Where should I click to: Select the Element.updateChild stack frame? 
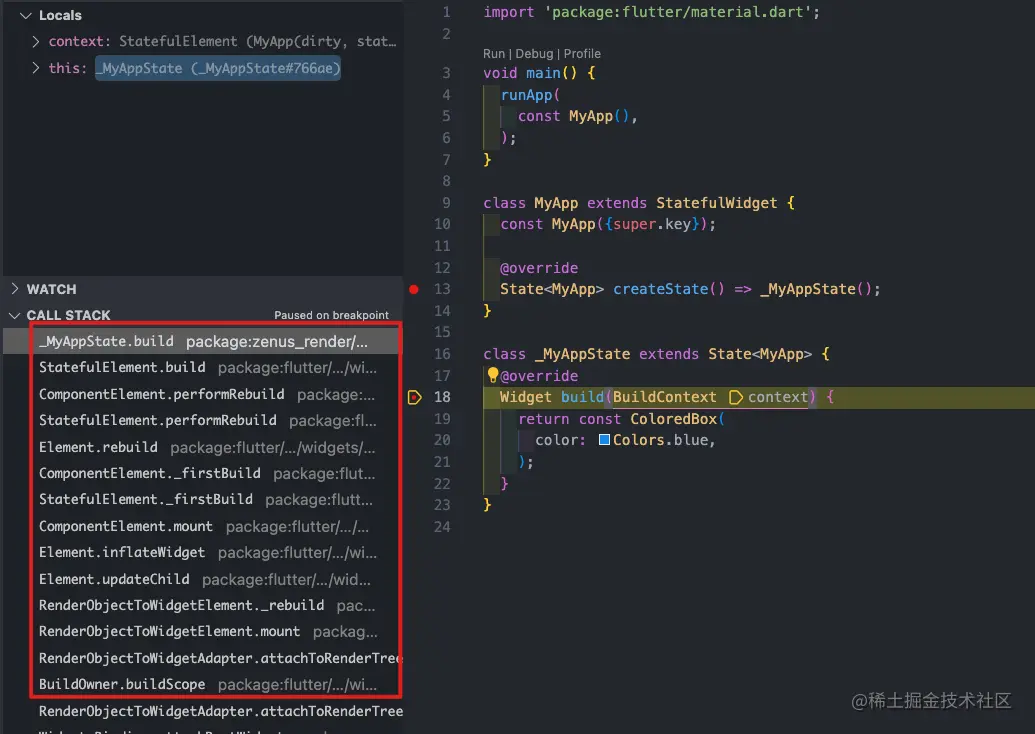click(203, 579)
